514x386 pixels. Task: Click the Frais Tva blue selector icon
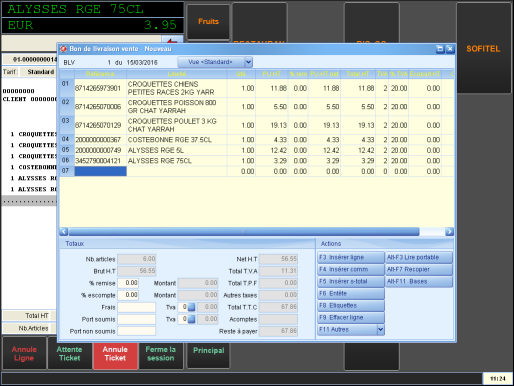191,307
